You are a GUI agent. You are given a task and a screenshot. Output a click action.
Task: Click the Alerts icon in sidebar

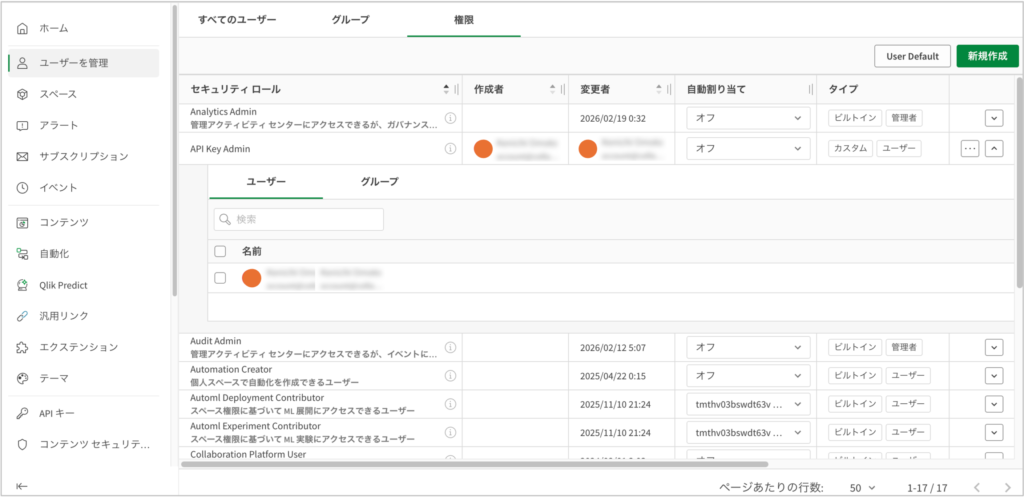[x=22, y=125]
